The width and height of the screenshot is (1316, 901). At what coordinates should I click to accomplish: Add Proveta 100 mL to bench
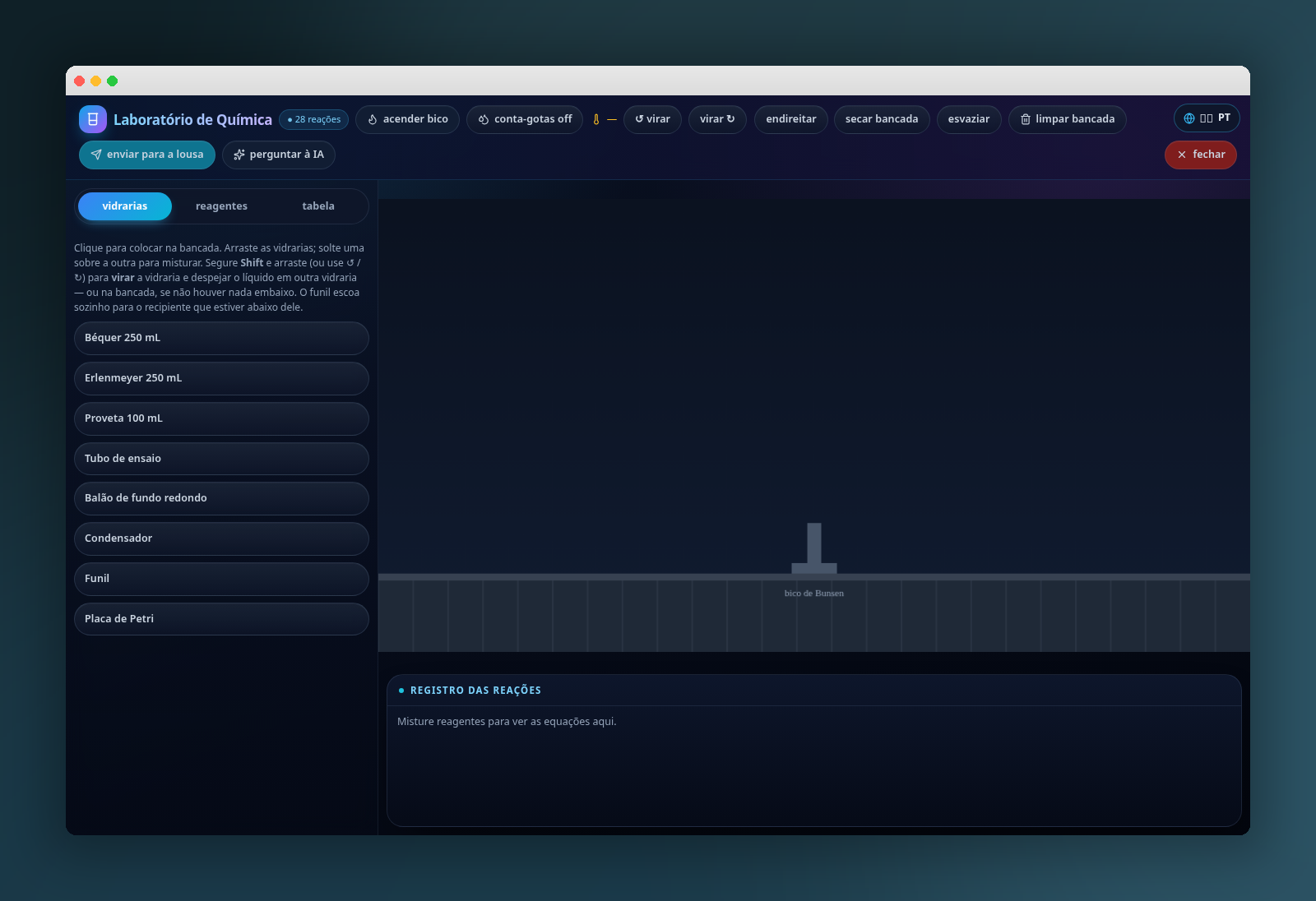(221, 418)
